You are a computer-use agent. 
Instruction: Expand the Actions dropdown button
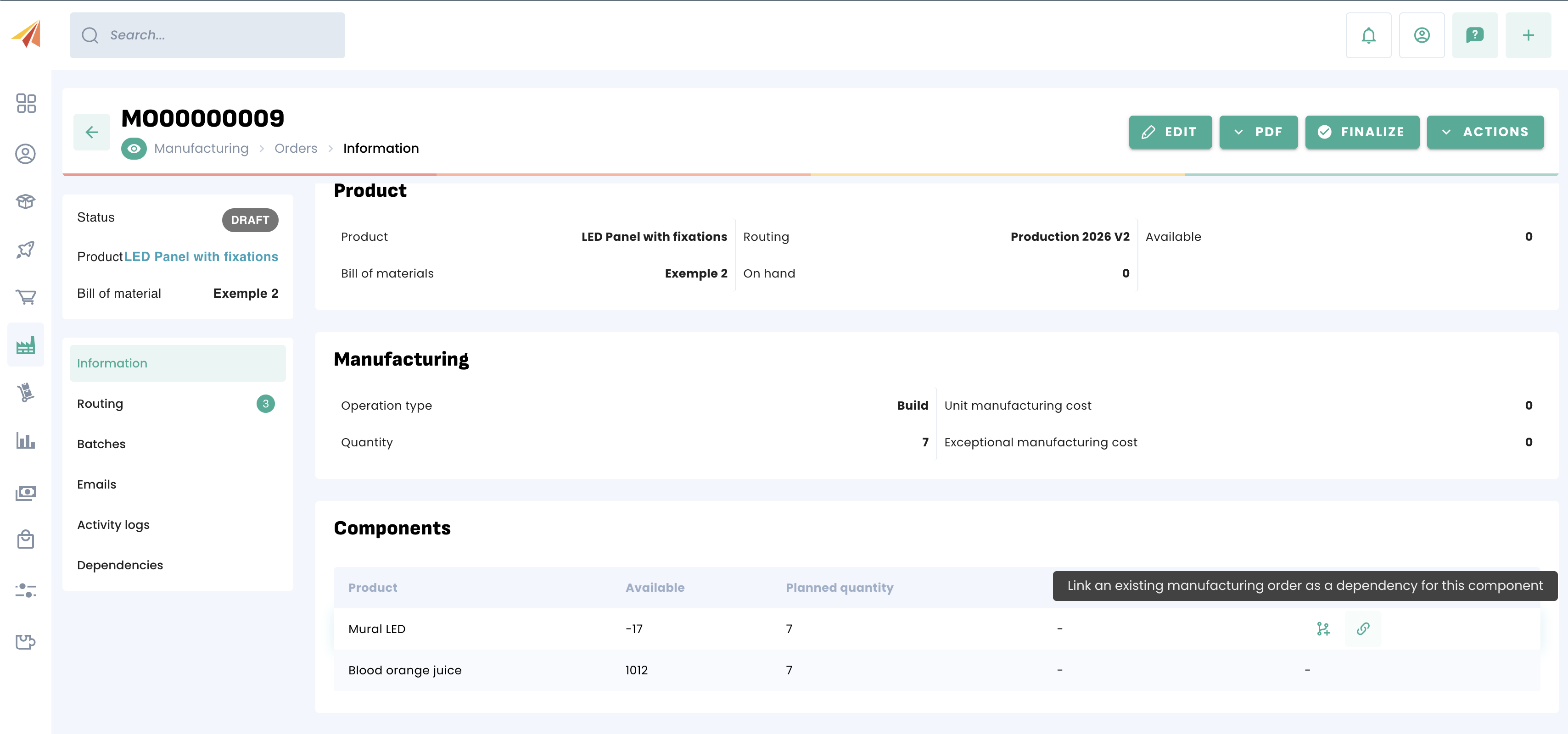[x=1484, y=132]
